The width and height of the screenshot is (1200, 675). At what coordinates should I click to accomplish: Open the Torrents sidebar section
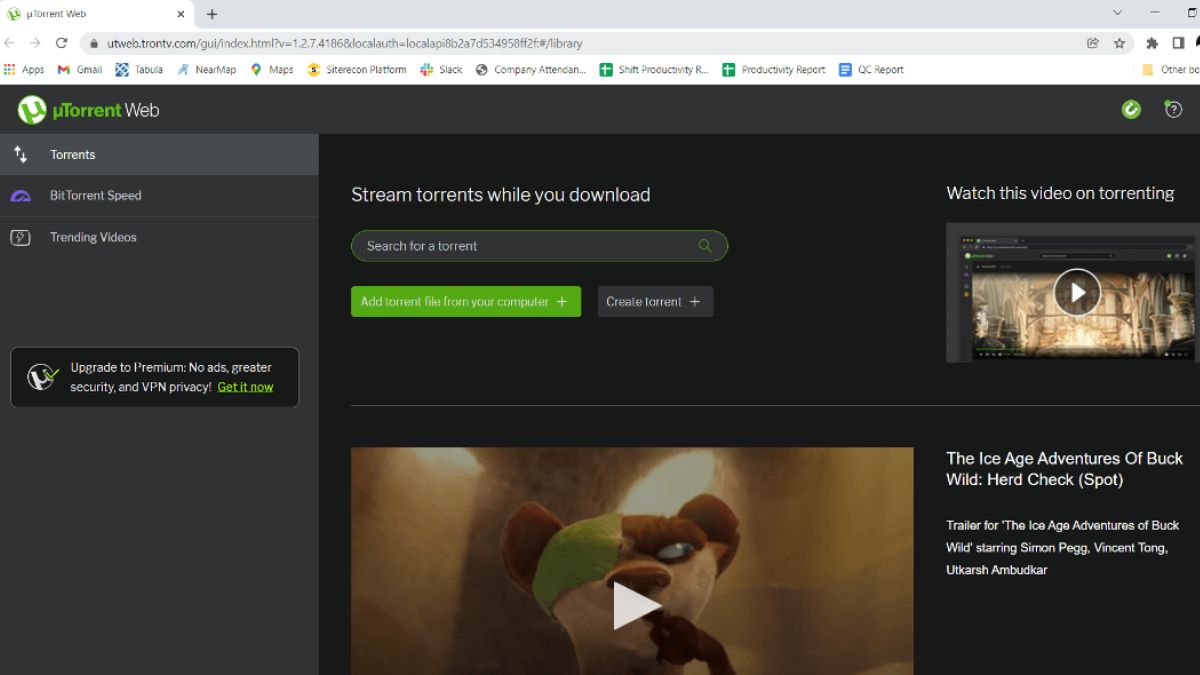[72, 154]
